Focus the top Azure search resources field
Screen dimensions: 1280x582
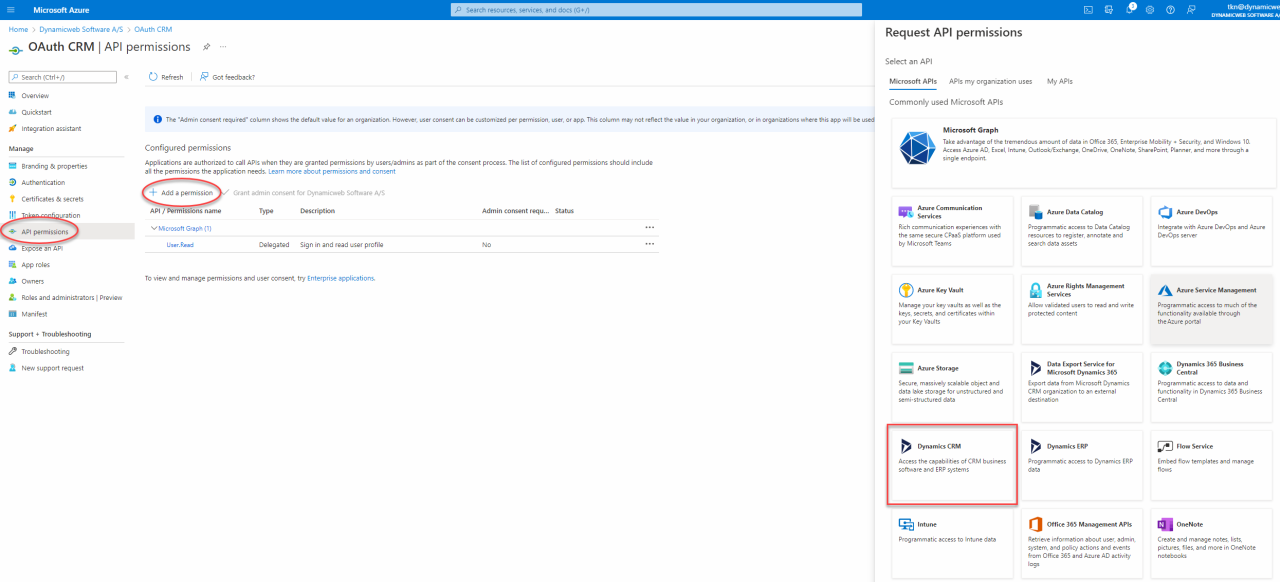[x=656, y=10]
